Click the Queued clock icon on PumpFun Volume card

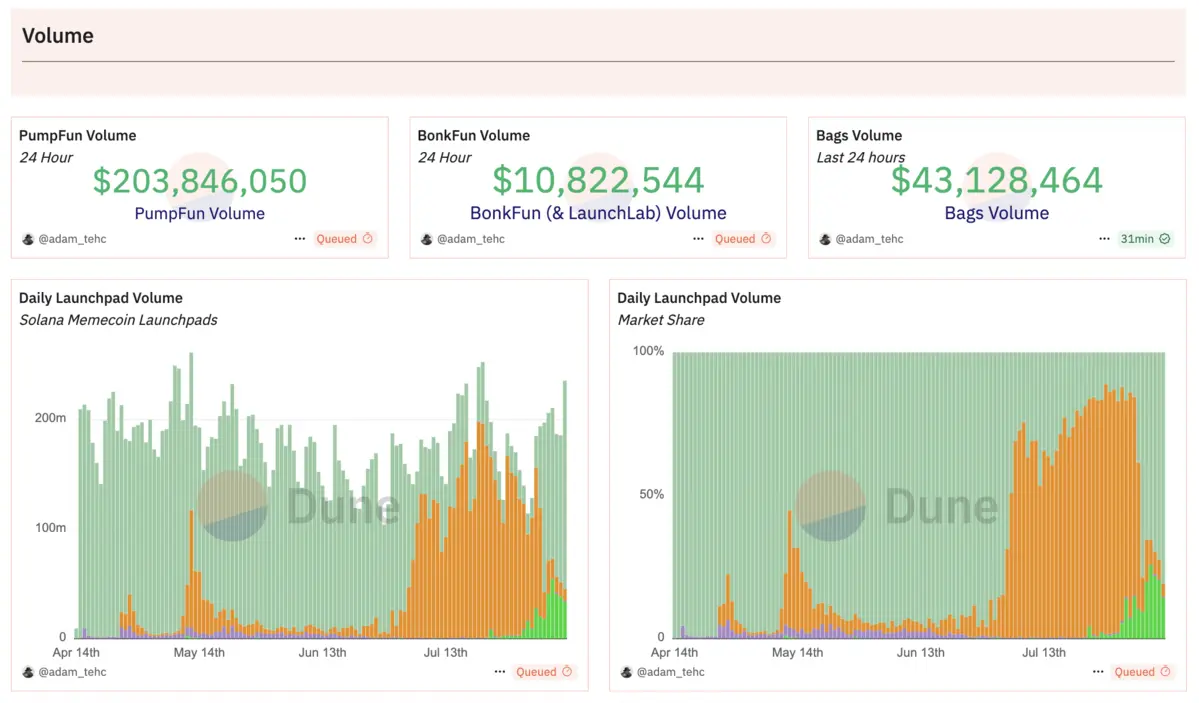click(x=367, y=239)
